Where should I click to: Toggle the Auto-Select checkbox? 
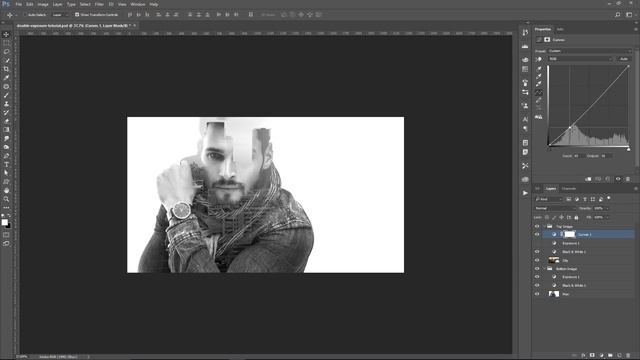pos(25,15)
